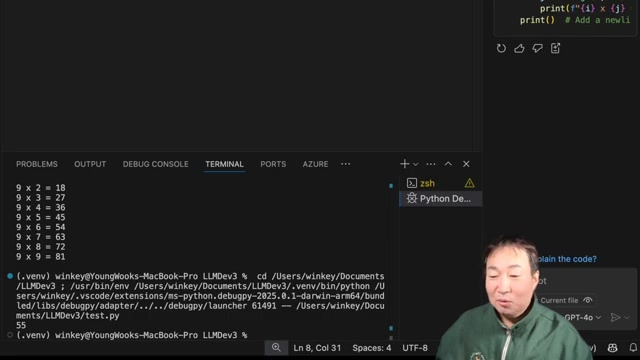Send the chat message with the arrow icon
The image size is (640, 360).
(615, 318)
